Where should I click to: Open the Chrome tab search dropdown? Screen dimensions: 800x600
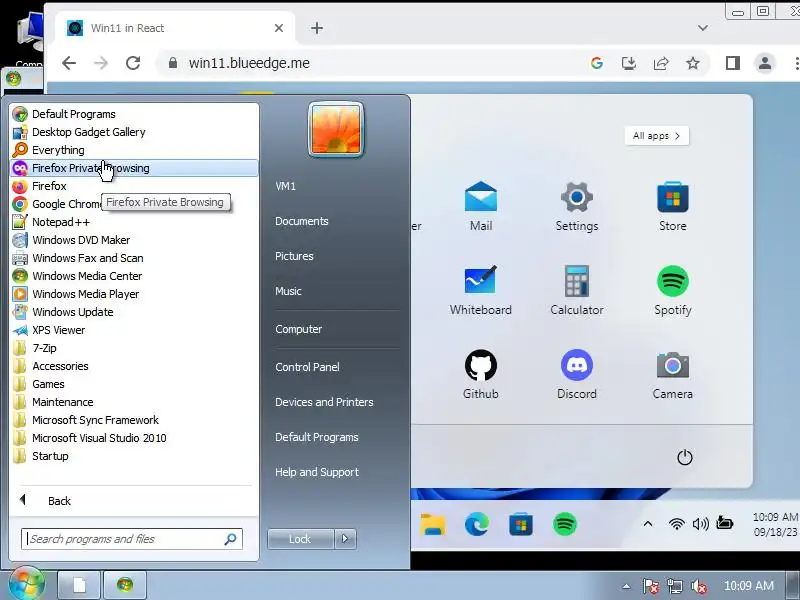(x=703, y=28)
